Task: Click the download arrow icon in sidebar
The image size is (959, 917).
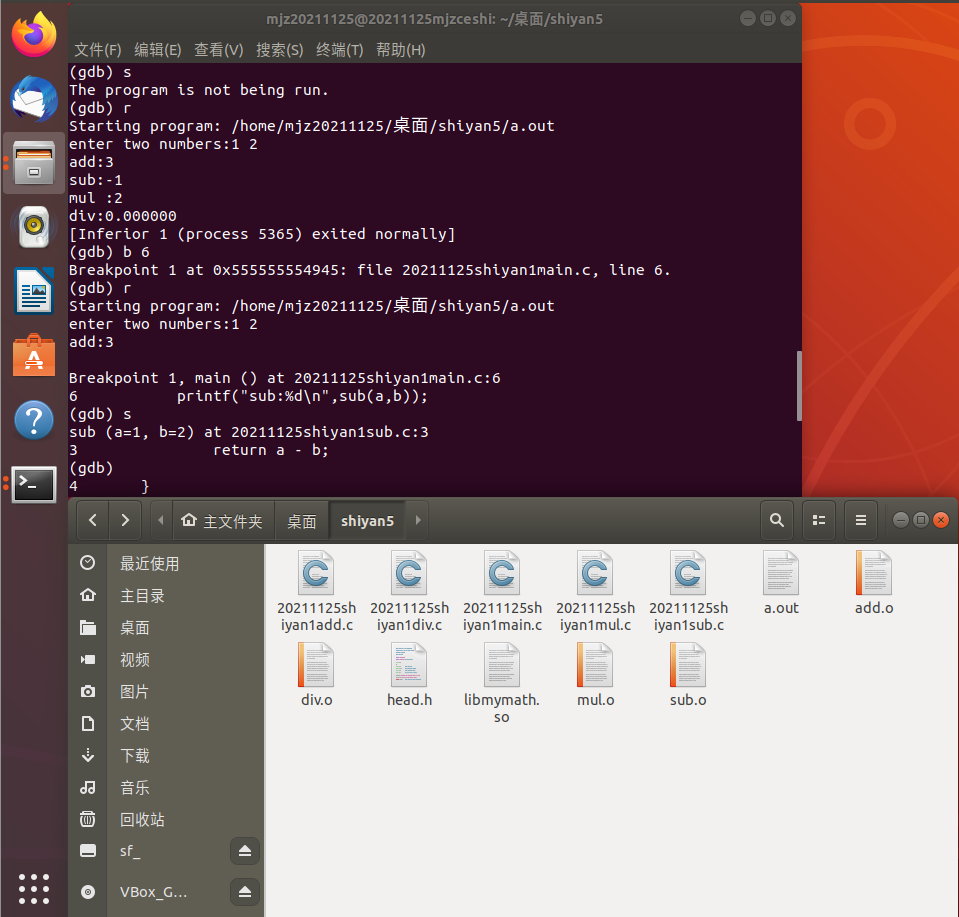Action: coord(87,756)
